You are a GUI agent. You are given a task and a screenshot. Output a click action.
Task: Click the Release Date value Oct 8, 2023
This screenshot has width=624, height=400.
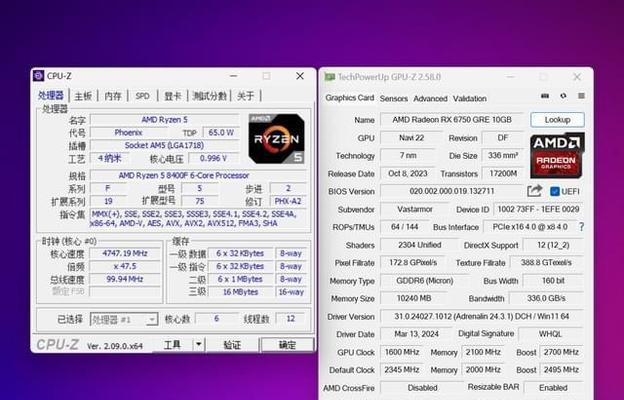[408, 174]
